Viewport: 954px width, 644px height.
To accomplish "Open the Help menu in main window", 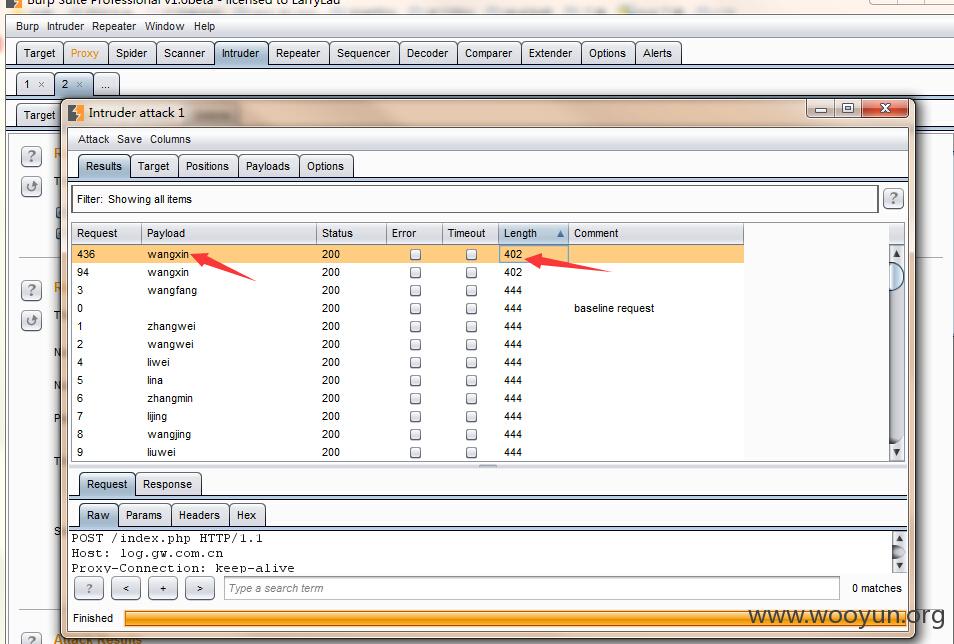I will pyautogui.click(x=204, y=26).
